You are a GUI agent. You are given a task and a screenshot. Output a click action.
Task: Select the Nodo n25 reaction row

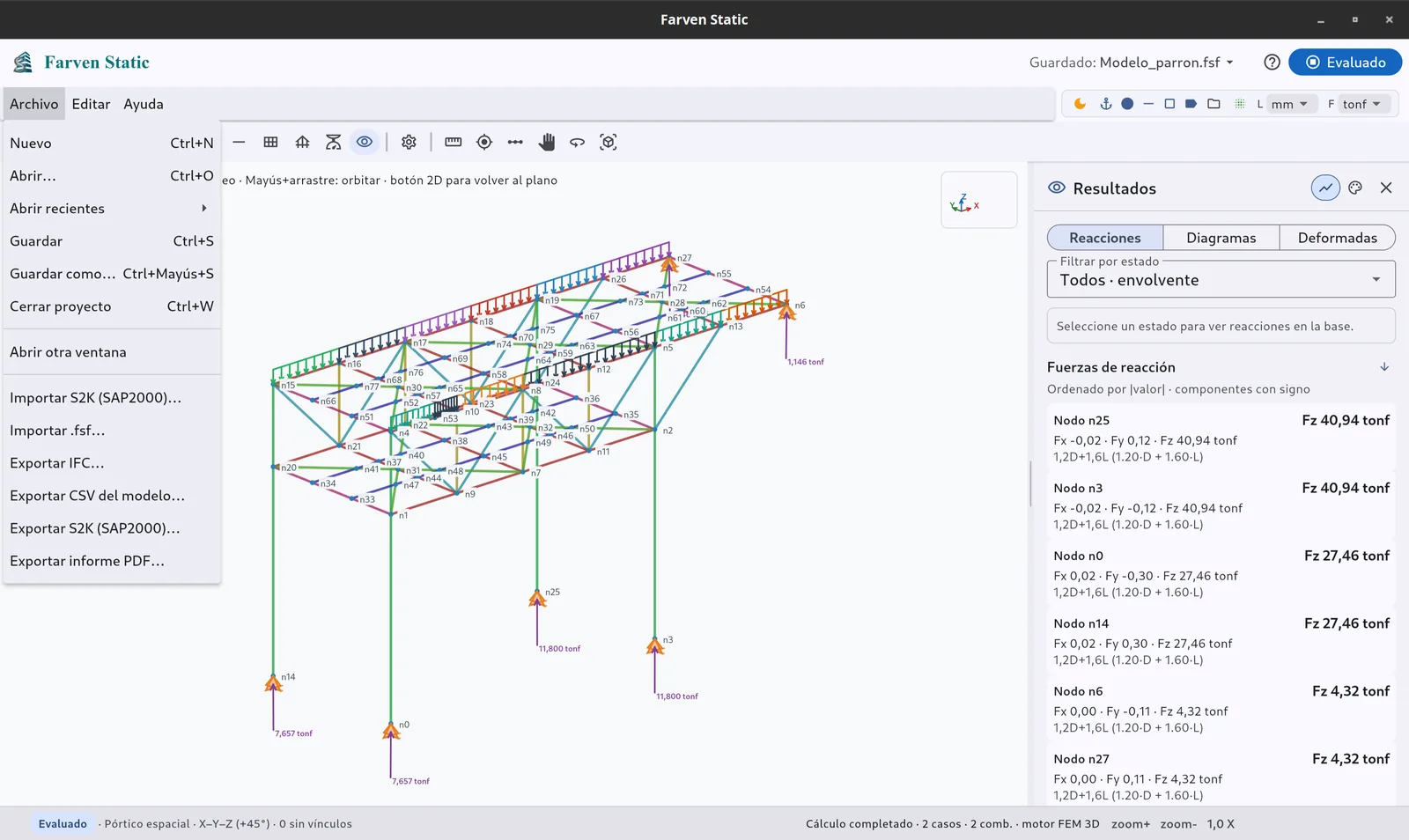click(x=1221, y=438)
